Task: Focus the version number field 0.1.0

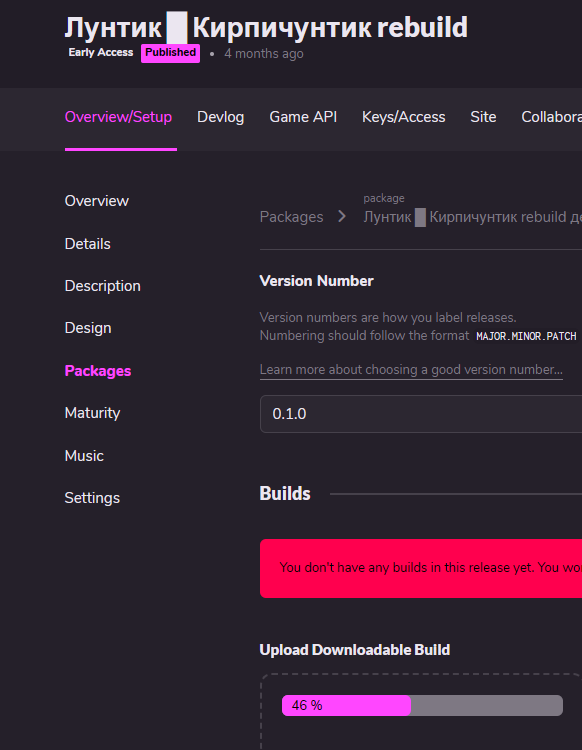Action: [421, 414]
